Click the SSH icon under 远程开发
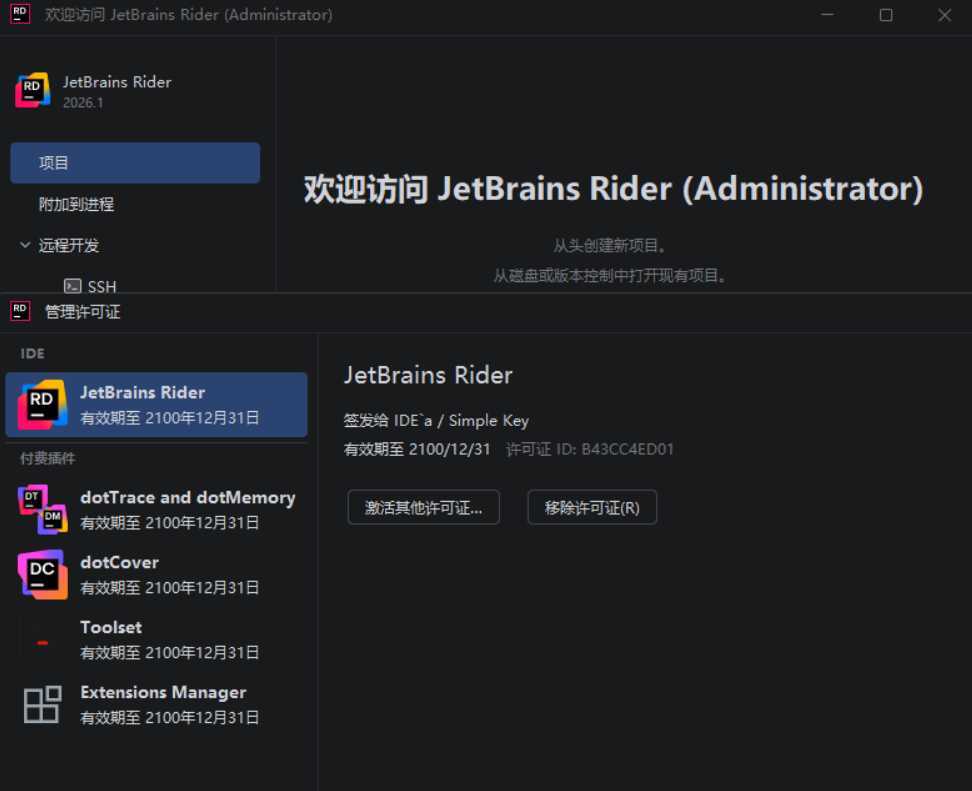The image size is (972, 791). pyautogui.click(x=71, y=286)
